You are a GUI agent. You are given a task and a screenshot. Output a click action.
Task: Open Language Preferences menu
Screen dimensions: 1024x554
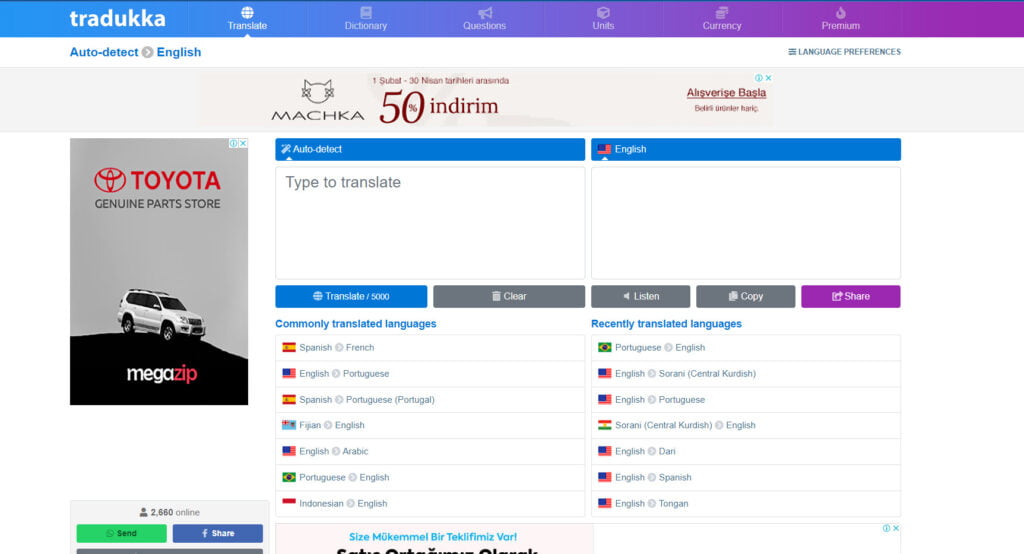[x=844, y=52]
